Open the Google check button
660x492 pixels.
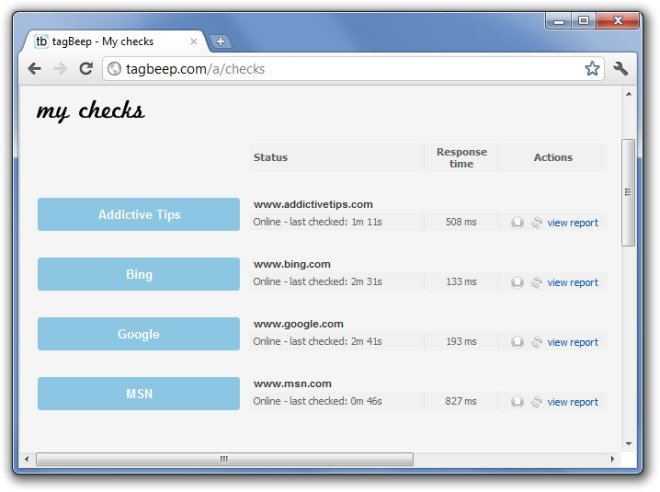pos(139,334)
